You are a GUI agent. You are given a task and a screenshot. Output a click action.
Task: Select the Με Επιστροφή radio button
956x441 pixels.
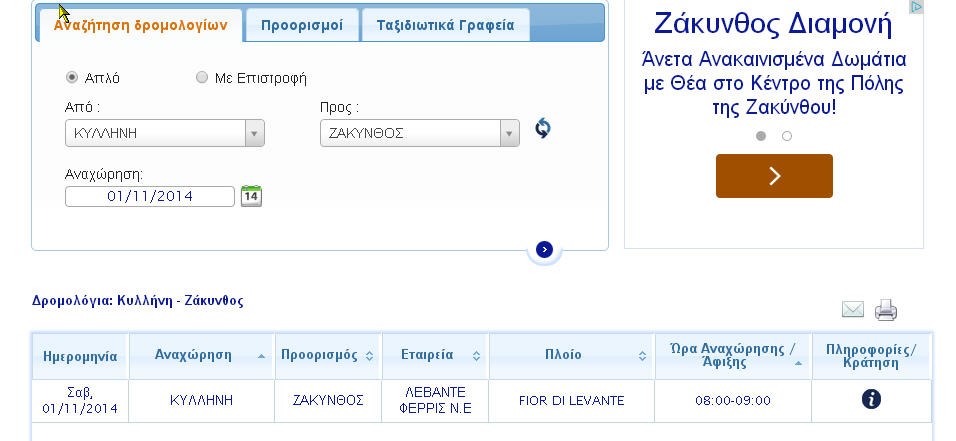(202, 77)
